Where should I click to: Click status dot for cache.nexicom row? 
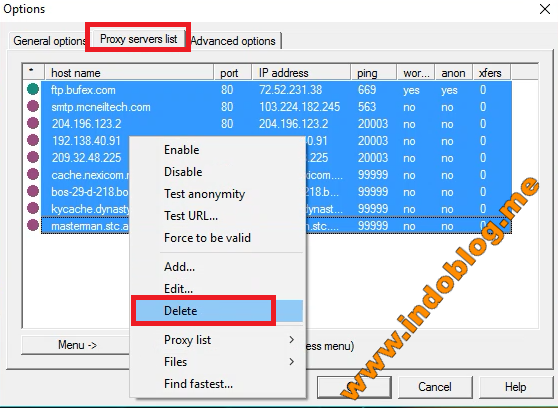[33, 174]
